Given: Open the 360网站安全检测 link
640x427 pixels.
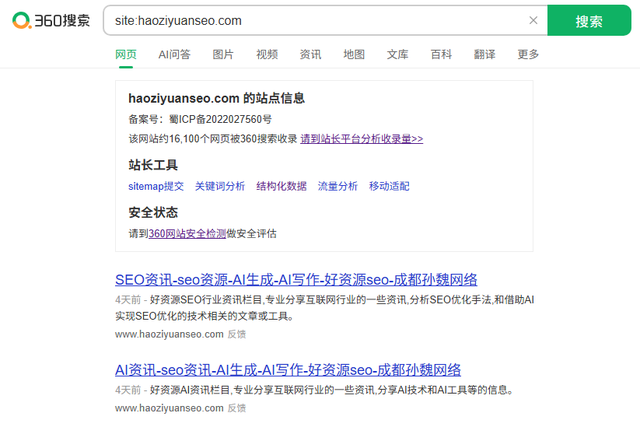Looking at the screenshot, I should coord(187,234).
